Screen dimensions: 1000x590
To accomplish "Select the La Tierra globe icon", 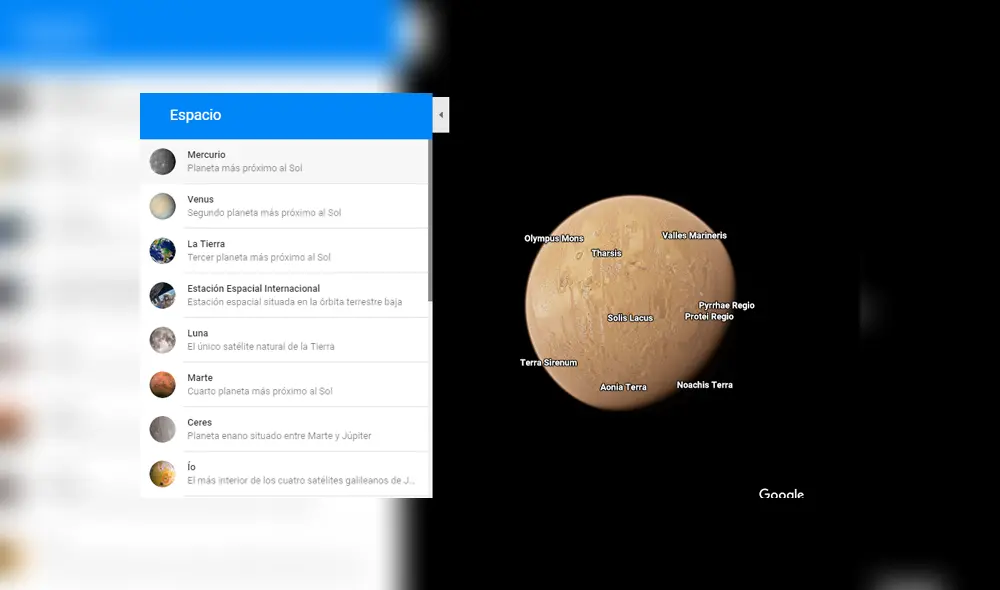I will (162, 250).
